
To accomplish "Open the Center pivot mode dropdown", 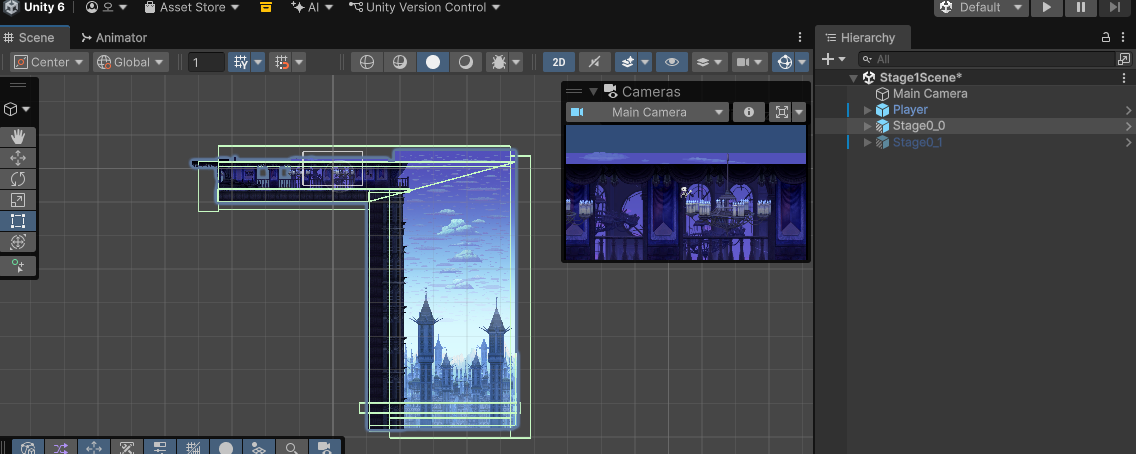I will point(50,62).
